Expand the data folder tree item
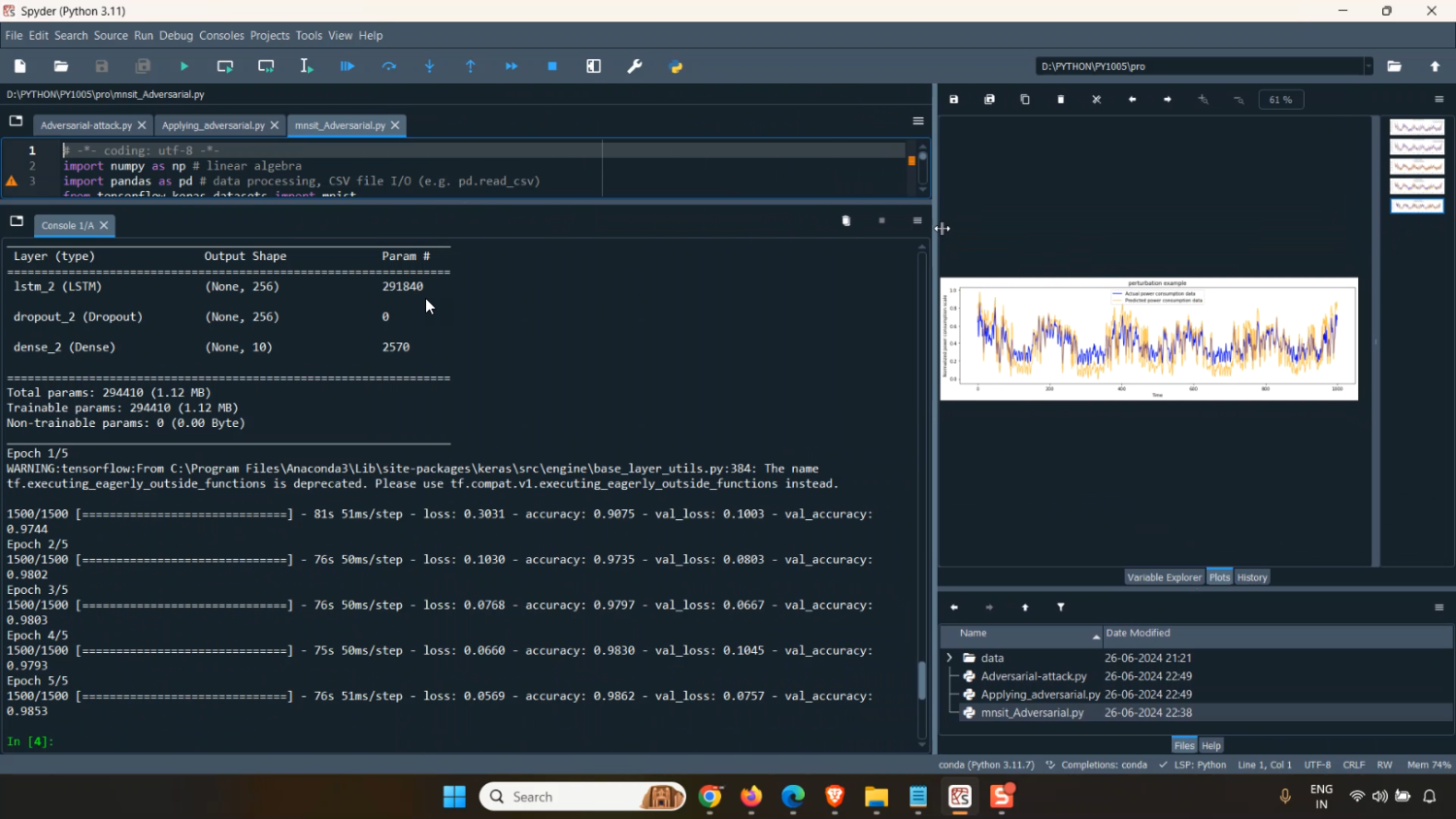Screen dimensions: 1456x819 pyautogui.click(x=949, y=658)
